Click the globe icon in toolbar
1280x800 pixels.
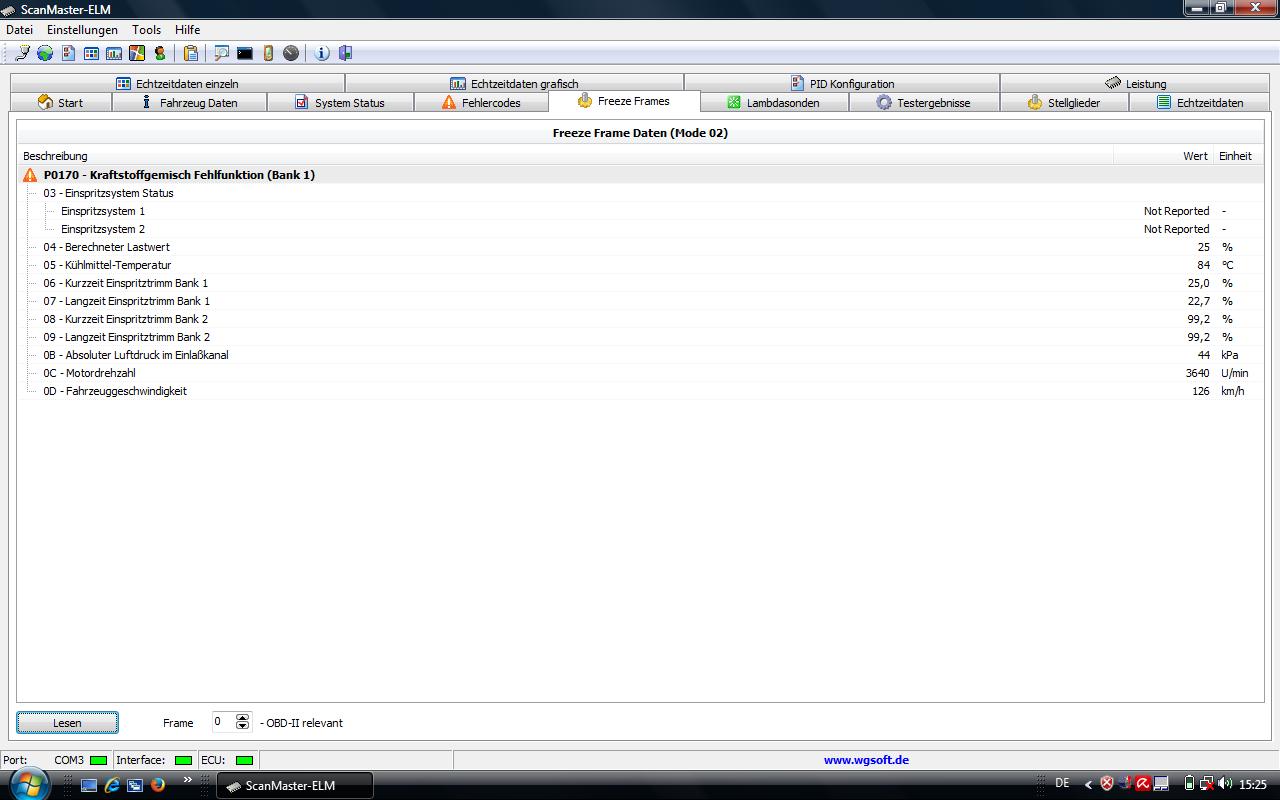click(45, 53)
